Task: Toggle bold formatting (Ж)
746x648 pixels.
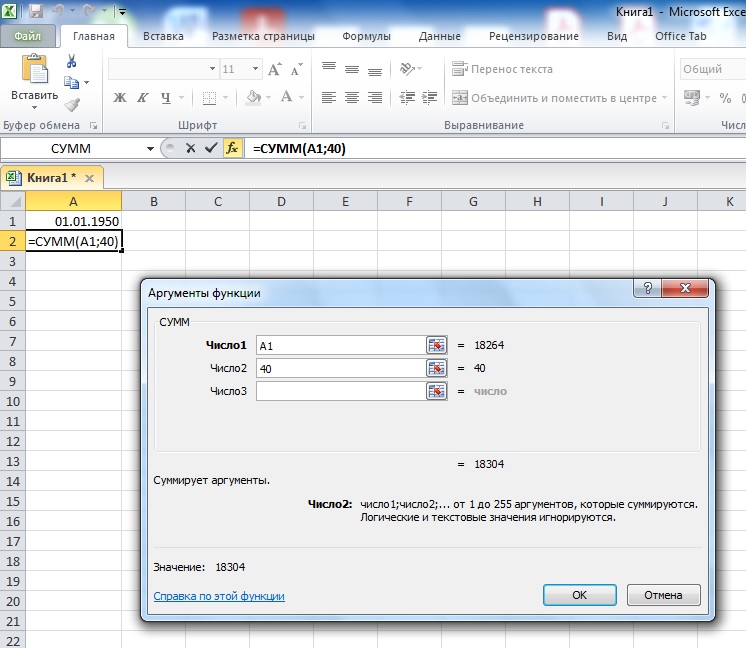Action: pos(120,98)
